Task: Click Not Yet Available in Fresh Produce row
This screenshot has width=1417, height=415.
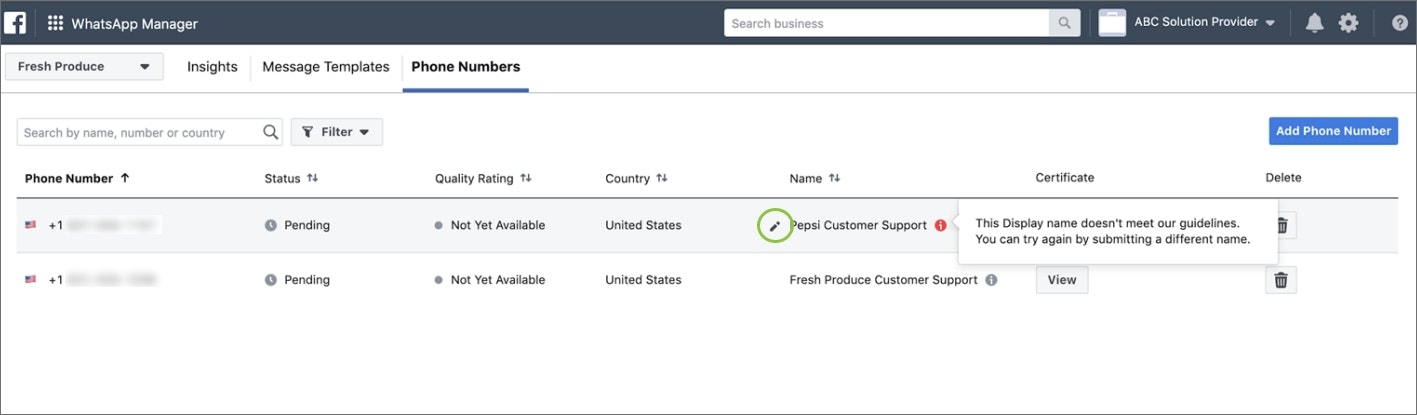Action: point(498,280)
